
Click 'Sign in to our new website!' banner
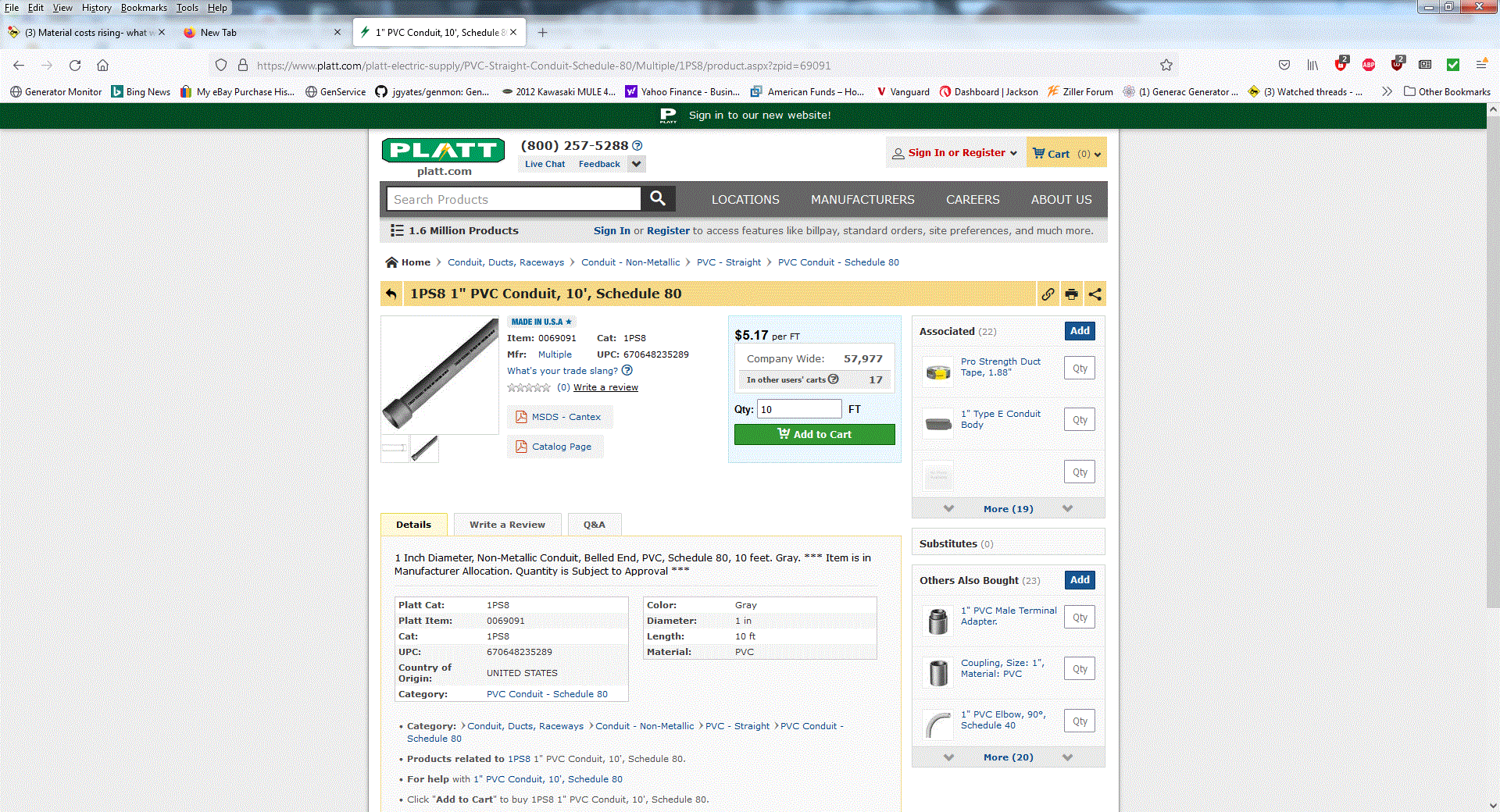pos(759,115)
